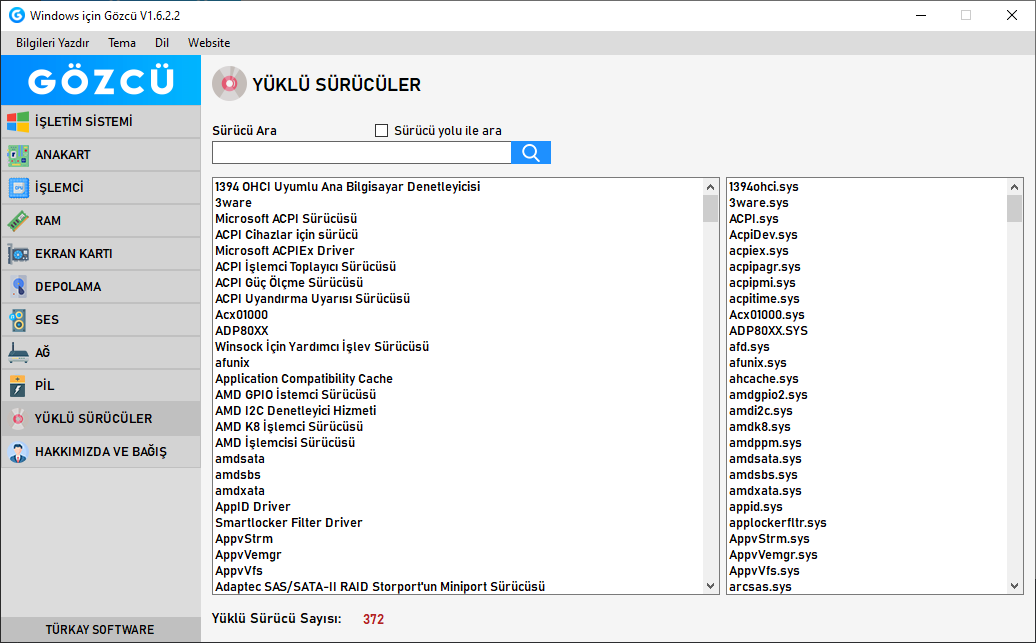Click the down arrow of driver names scrollbar
Screen dimensions: 1036x643
click(x=710, y=586)
